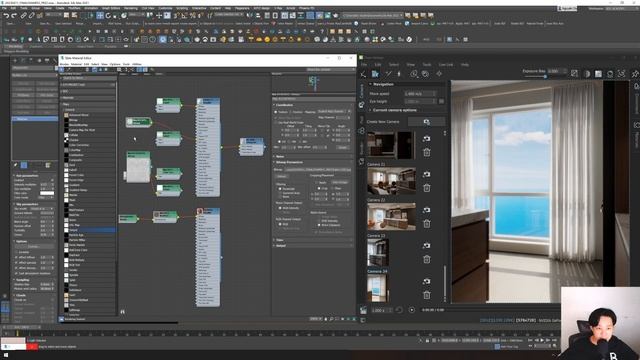Click the Reload button under Bitmap path
Viewport: 640px width, 360px height.
click(x=282, y=176)
